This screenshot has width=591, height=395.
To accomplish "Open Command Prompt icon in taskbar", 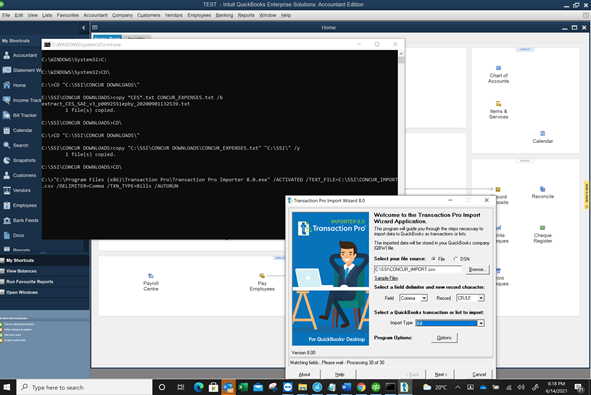I will (x=390, y=387).
